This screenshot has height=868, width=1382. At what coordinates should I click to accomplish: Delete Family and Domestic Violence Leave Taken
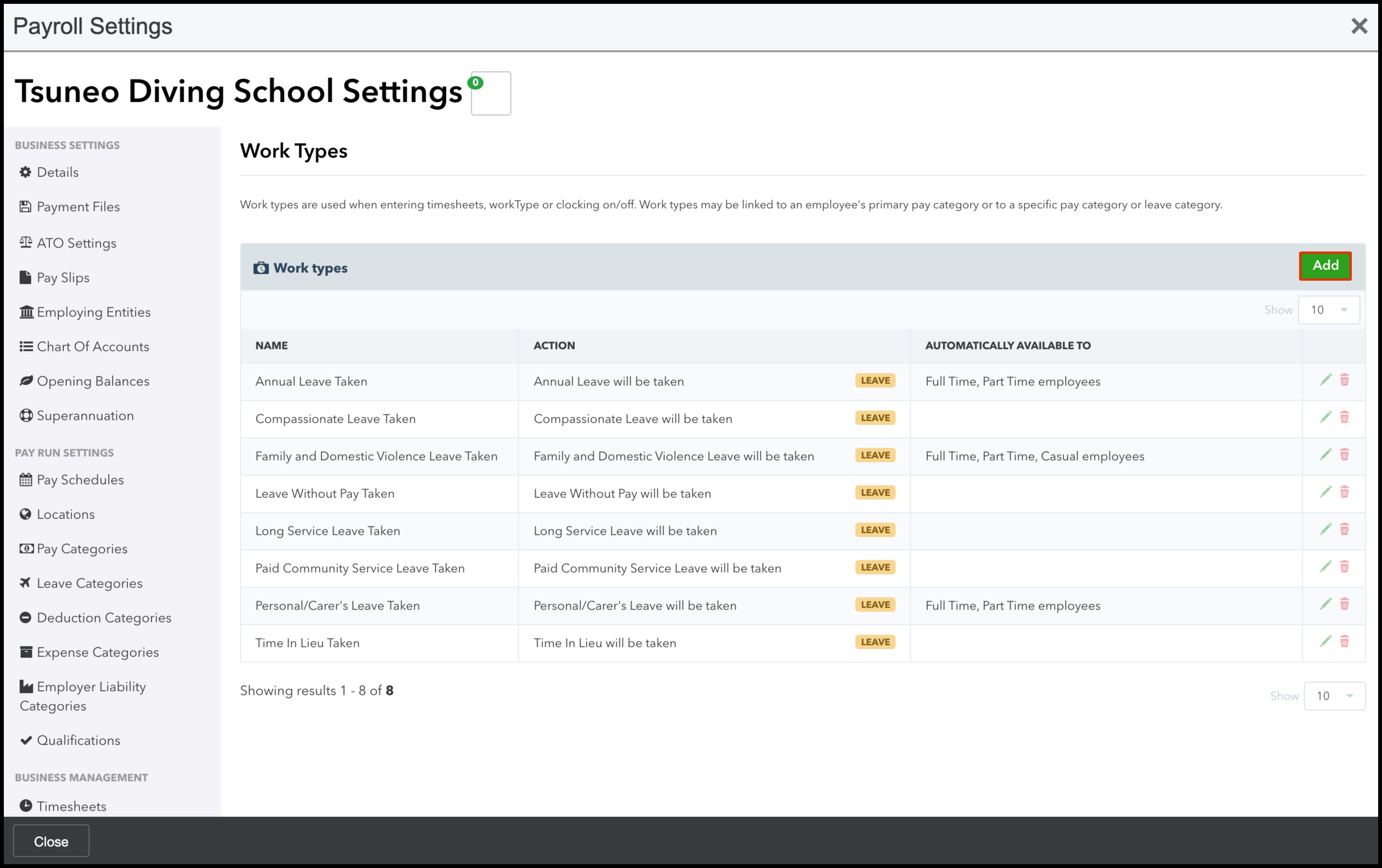(x=1344, y=455)
